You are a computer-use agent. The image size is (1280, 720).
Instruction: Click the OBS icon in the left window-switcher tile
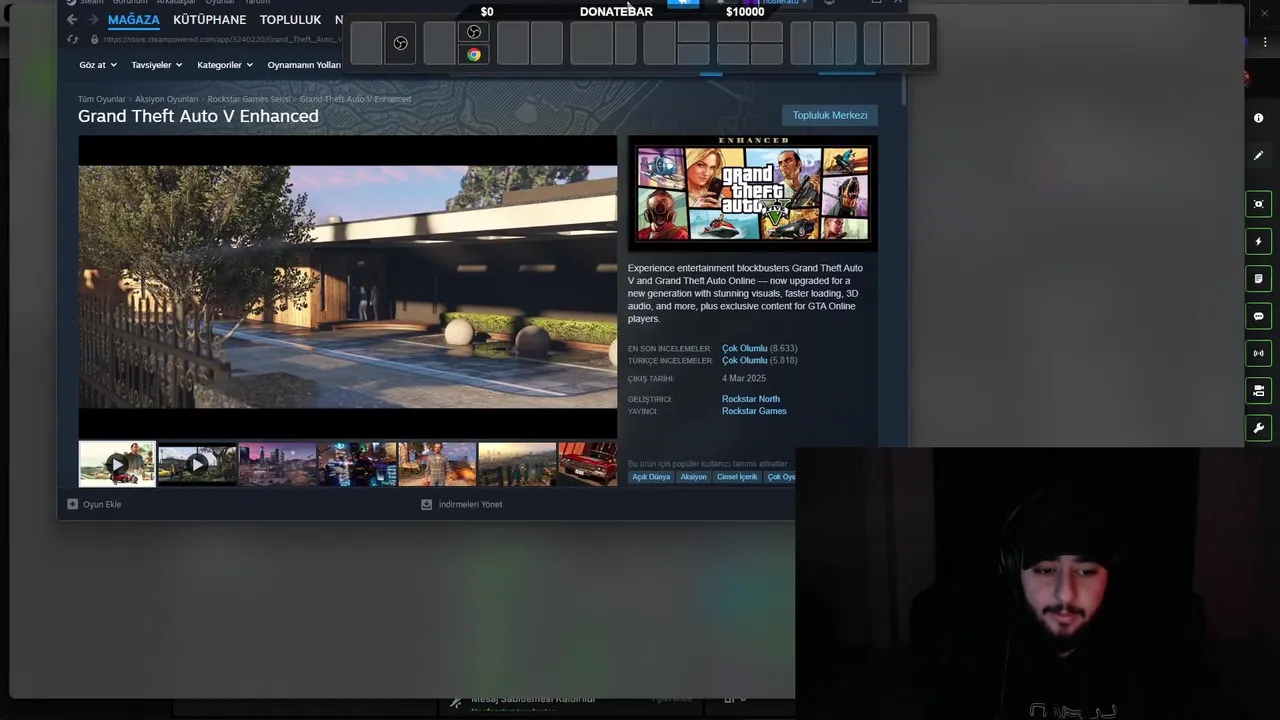click(400, 43)
